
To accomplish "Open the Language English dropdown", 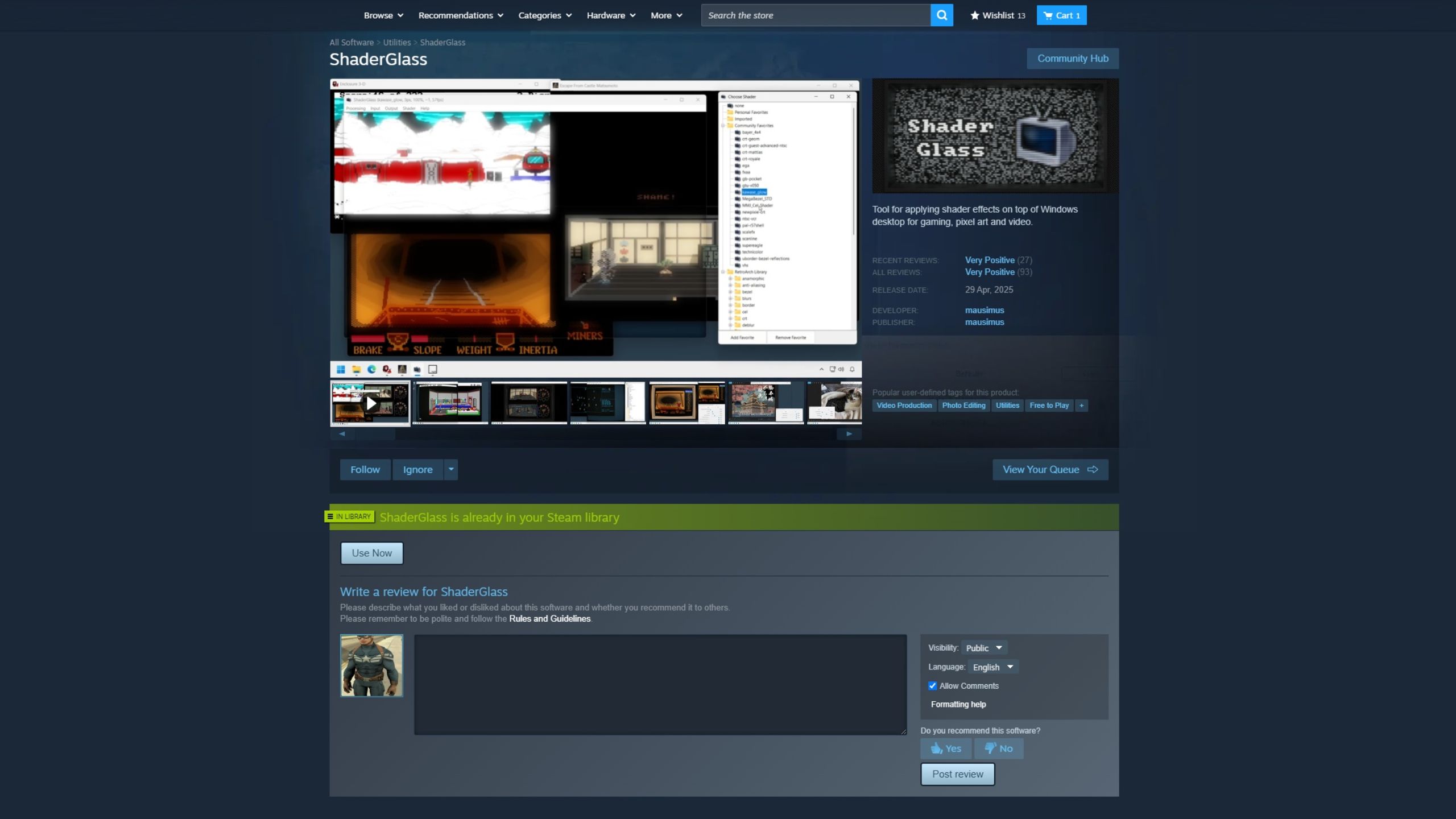I will [x=993, y=667].
